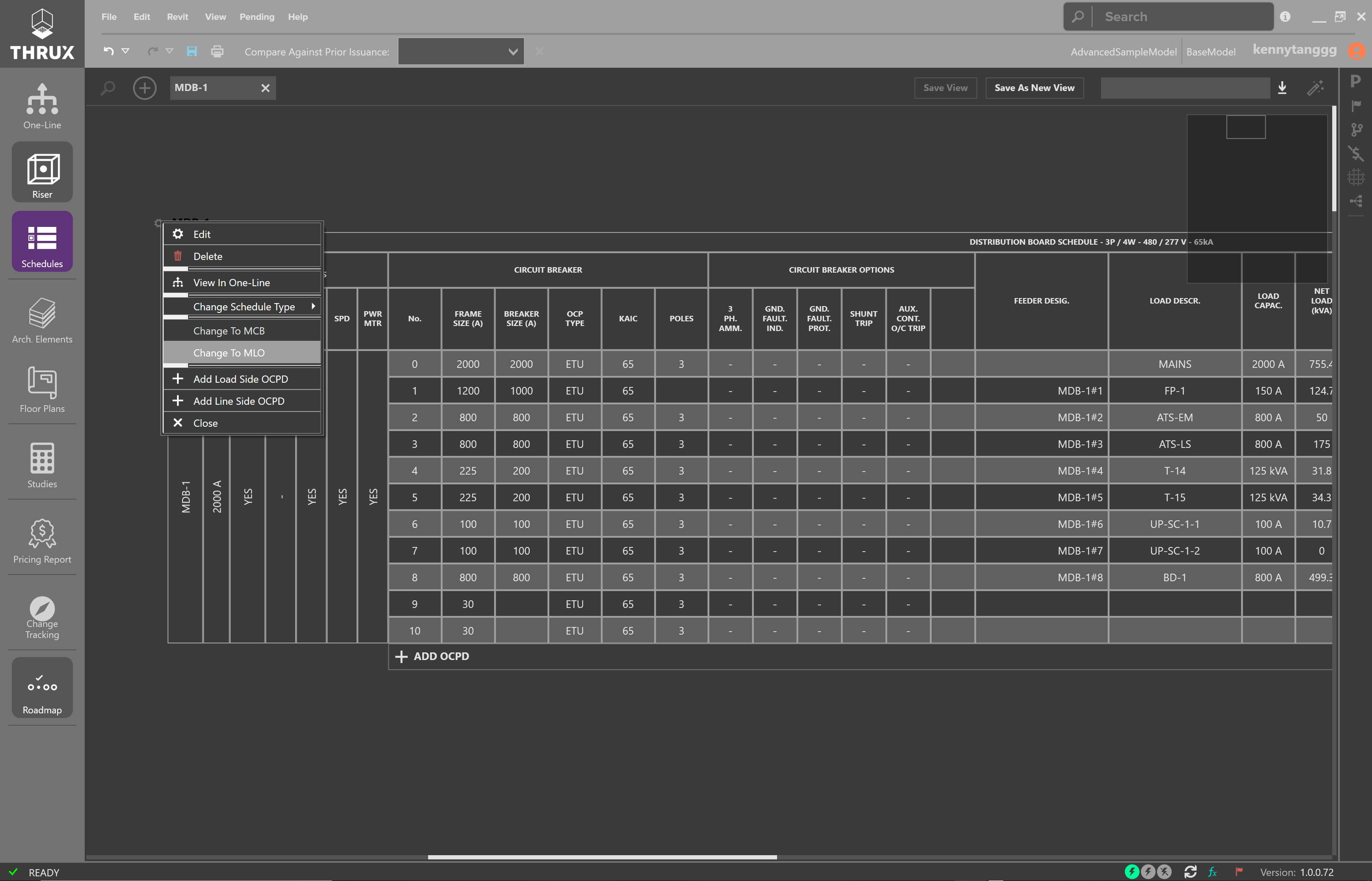Click the kennytanggg username

pyautogui.click(x=1294, y=50)
